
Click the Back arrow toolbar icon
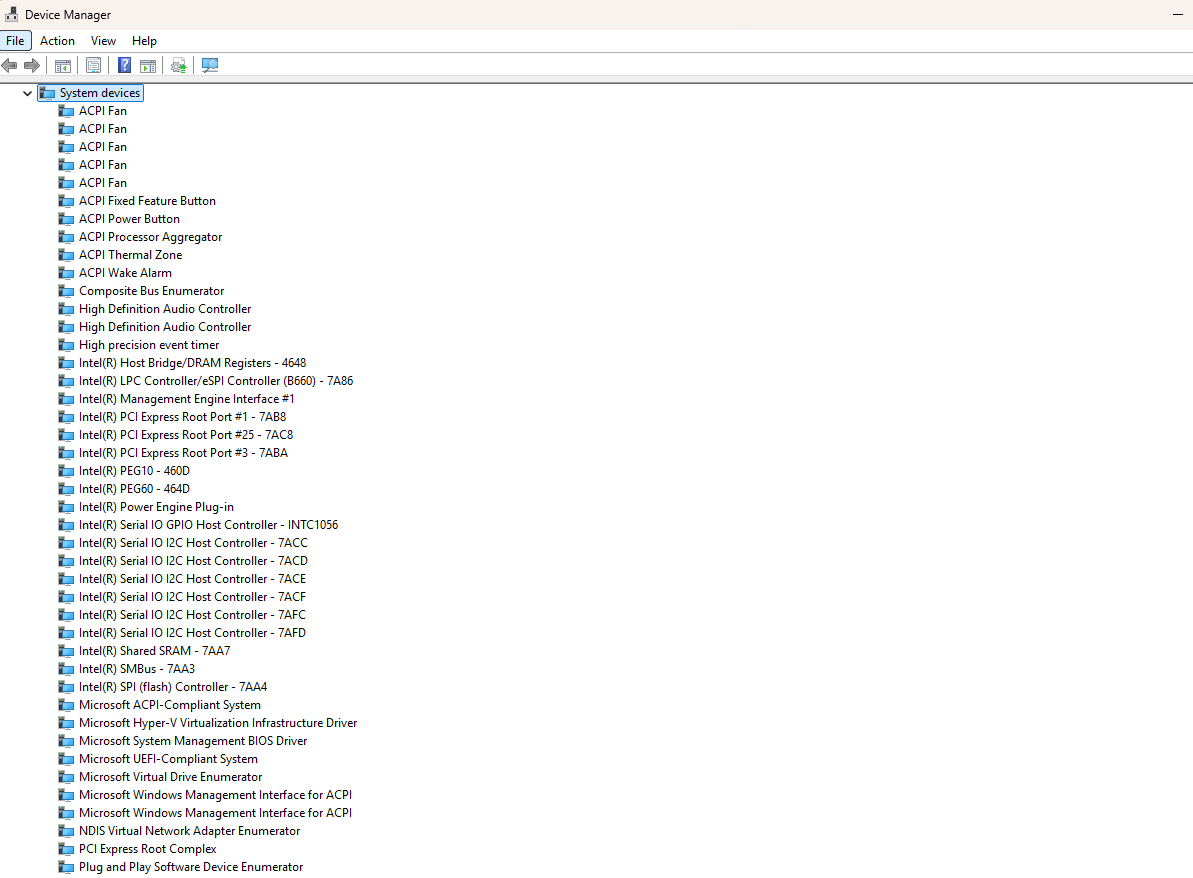tap(10, 65)
